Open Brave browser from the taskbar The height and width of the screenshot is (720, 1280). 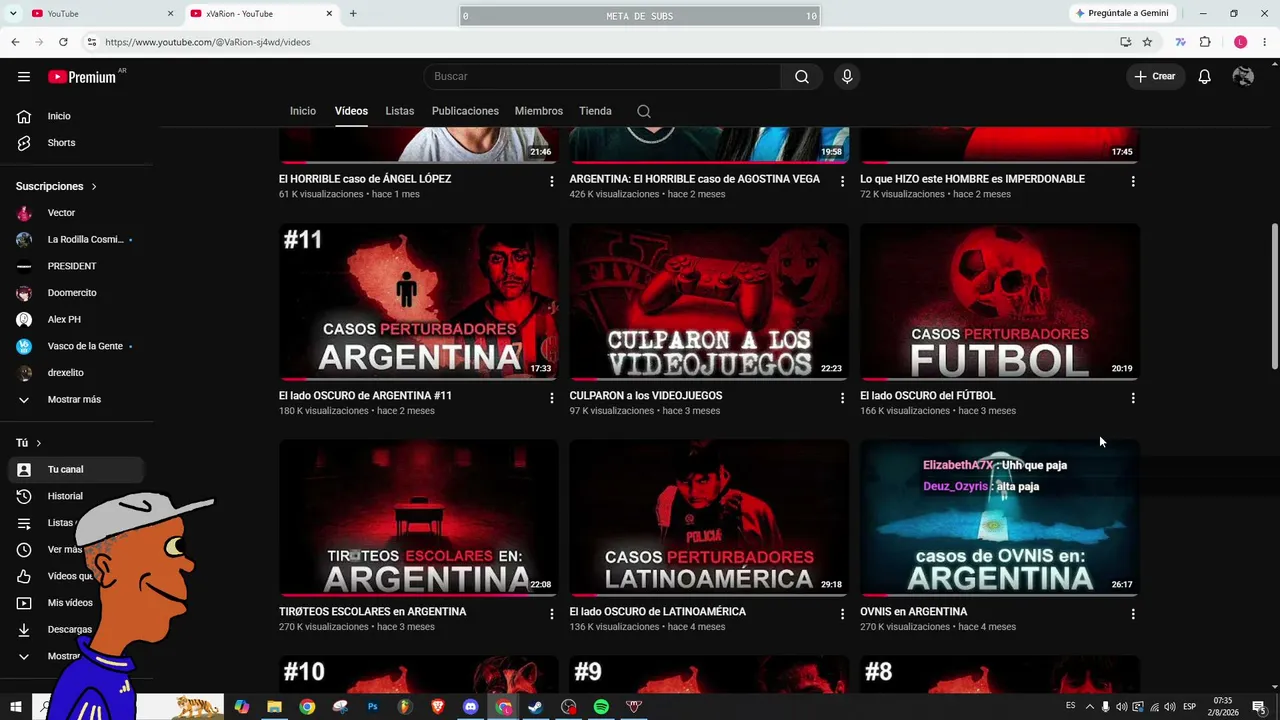tap(438, 707)
